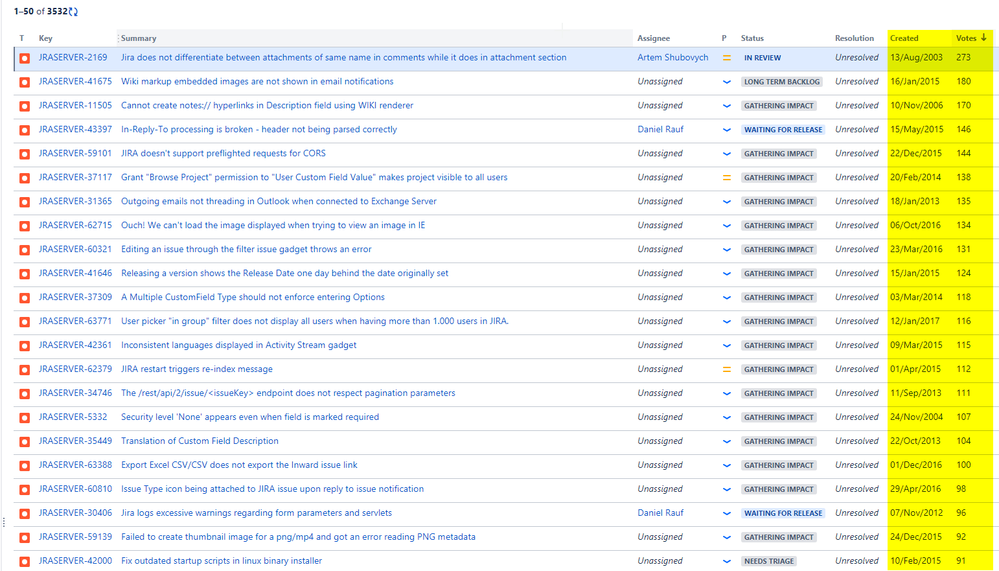
Task: Click the bug type icon for JRASERVER-2169
Action: click(x=24, y=58)
